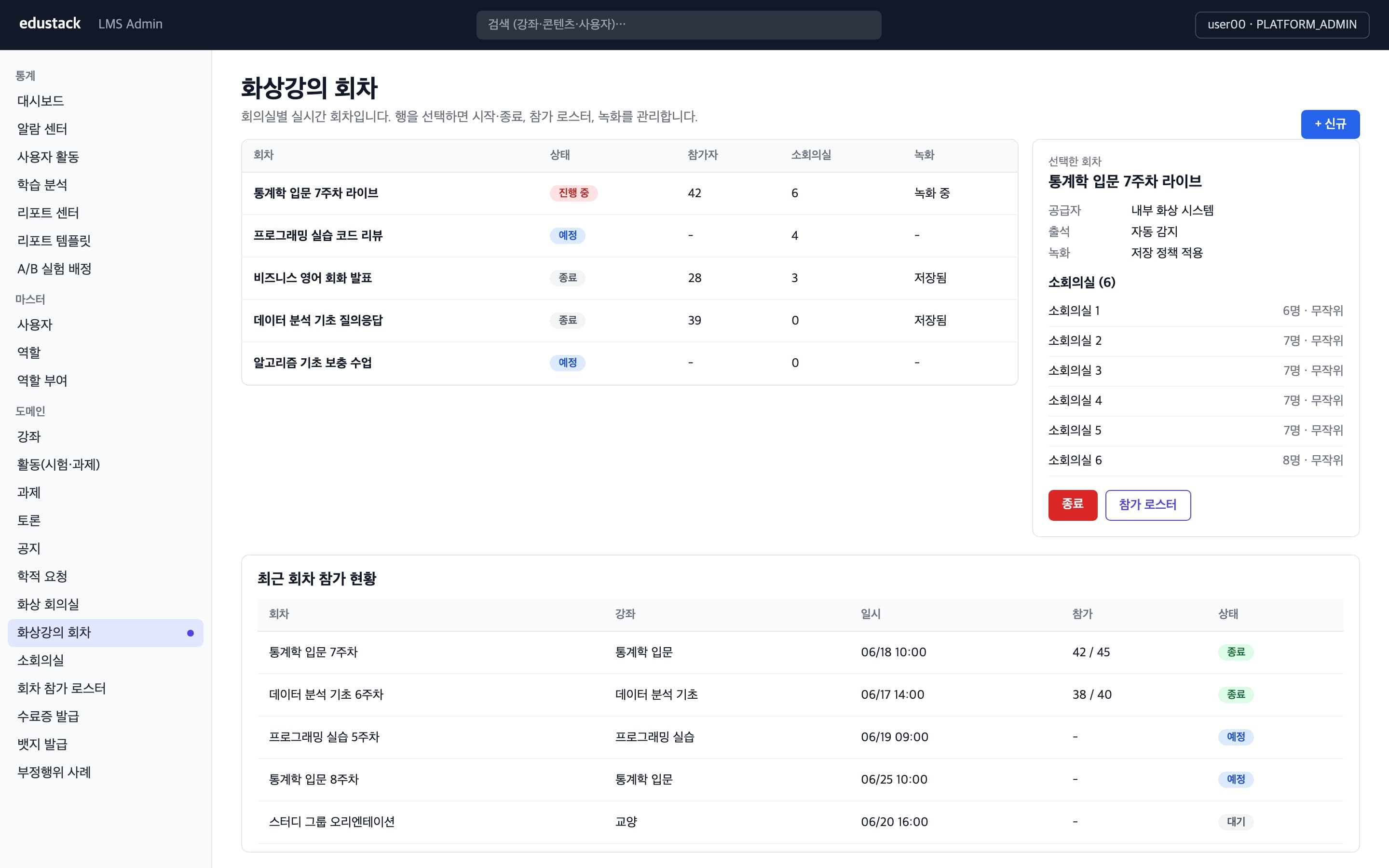The image size is (1389, 868).
Task: Select 리포트 템플릿 in sidebar
Action: [106, 241]
